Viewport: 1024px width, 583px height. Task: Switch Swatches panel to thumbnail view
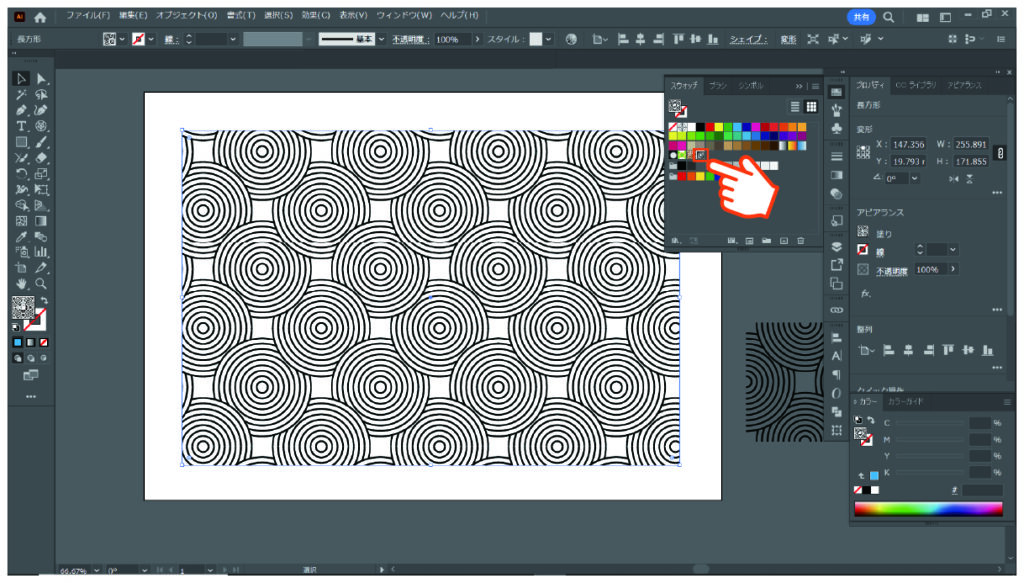[811, 107]
